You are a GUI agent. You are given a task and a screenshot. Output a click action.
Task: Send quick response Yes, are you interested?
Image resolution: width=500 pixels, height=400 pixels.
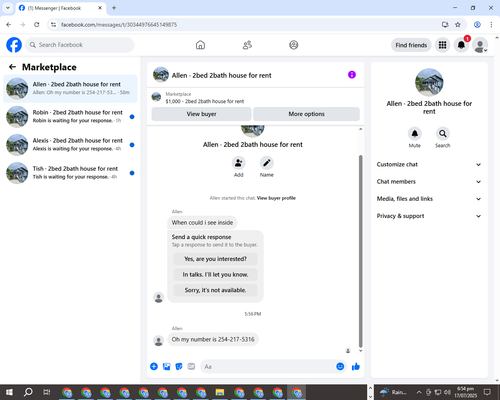pyautogui.click(x=215, y=259)
